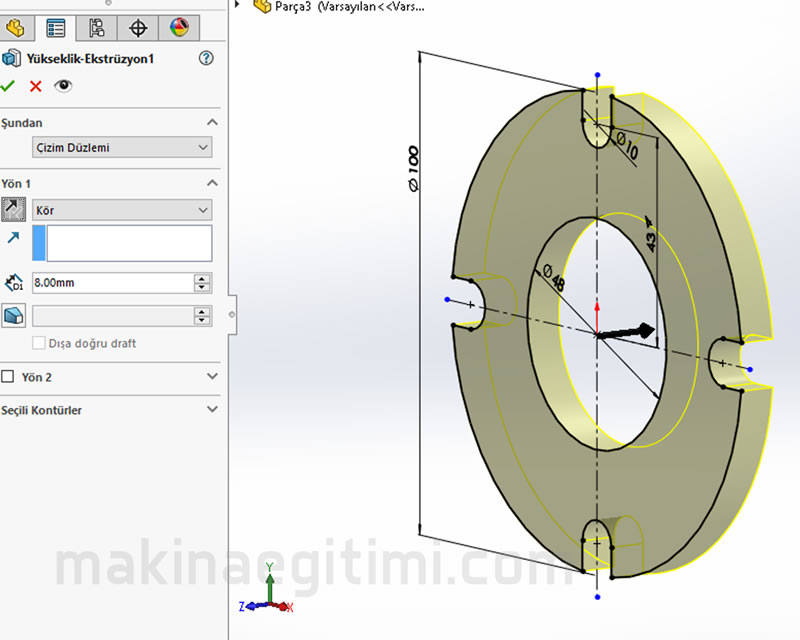Open the ConfigurationManager tab

[97, 28]
